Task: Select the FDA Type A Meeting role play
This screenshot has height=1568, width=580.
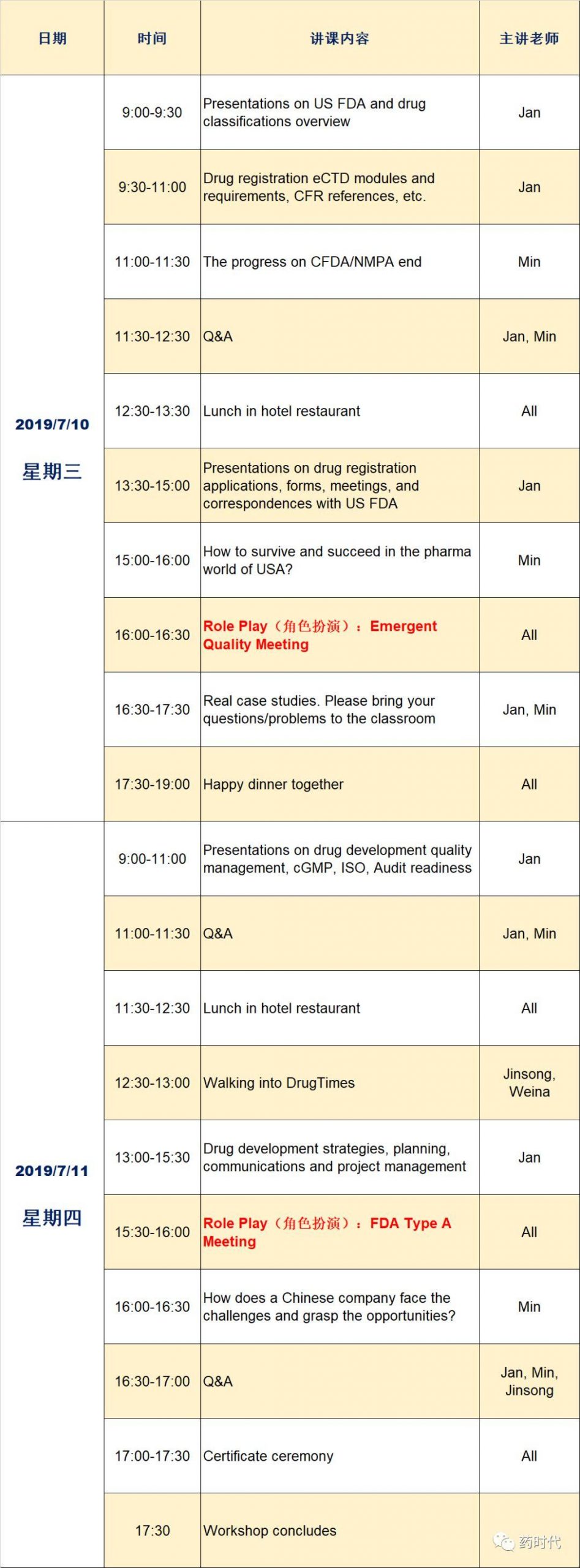Action: tap(326, 1232)
